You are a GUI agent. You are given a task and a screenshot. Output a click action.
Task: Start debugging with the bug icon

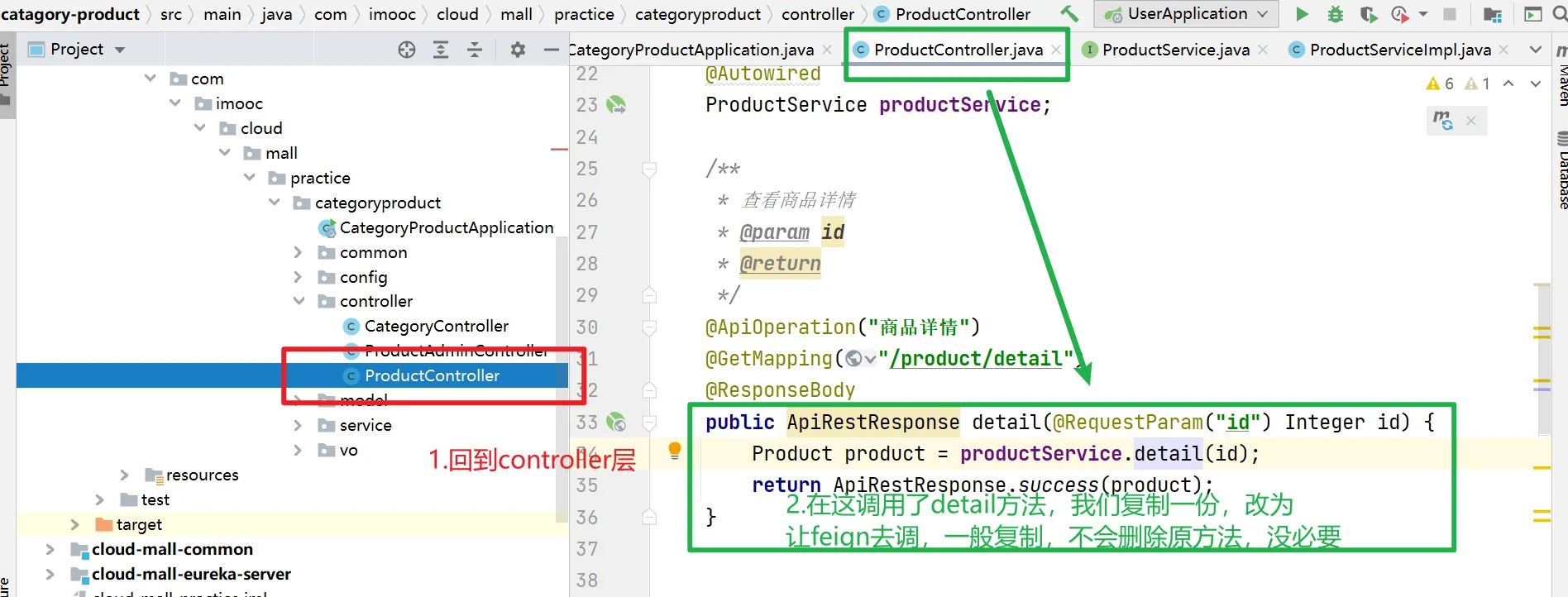coord(1335,14)
